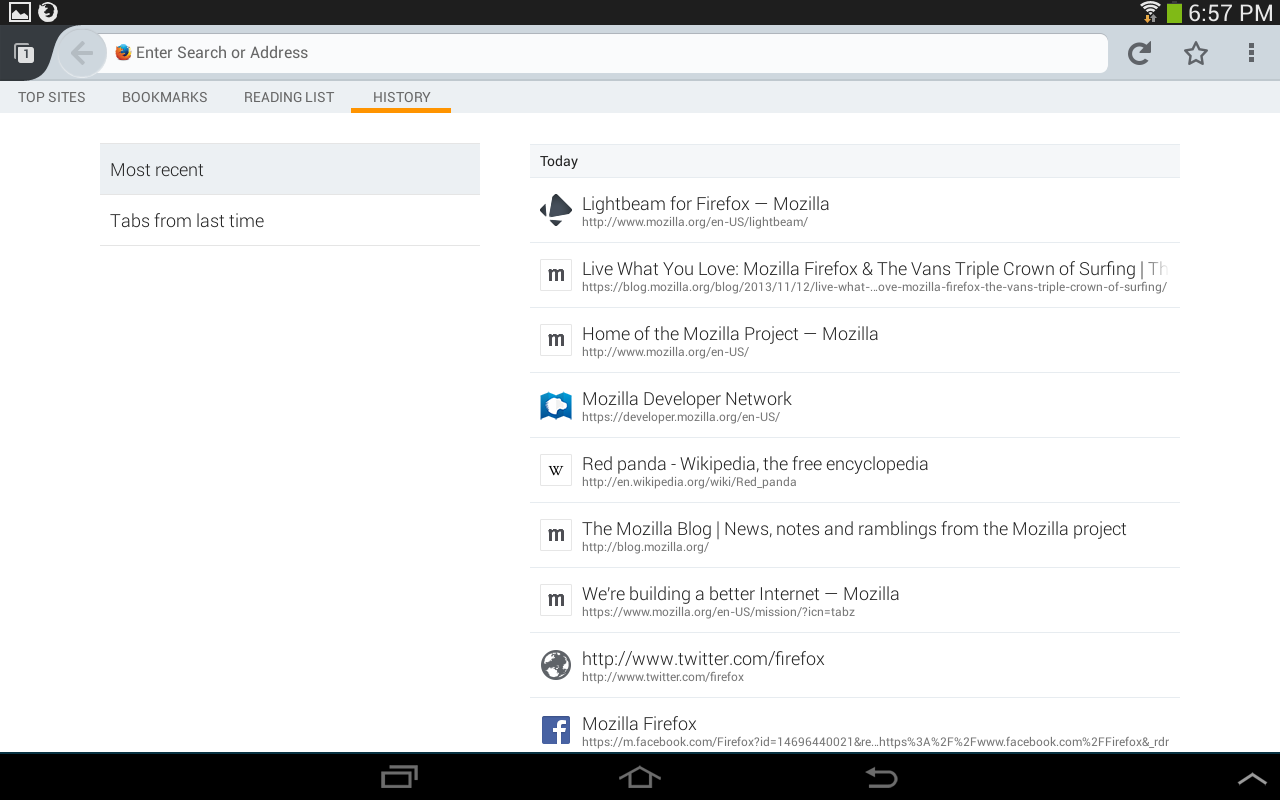The image size is (1280, 800).
Task: Switch to the Reading List tab
Action: (289, 97)
